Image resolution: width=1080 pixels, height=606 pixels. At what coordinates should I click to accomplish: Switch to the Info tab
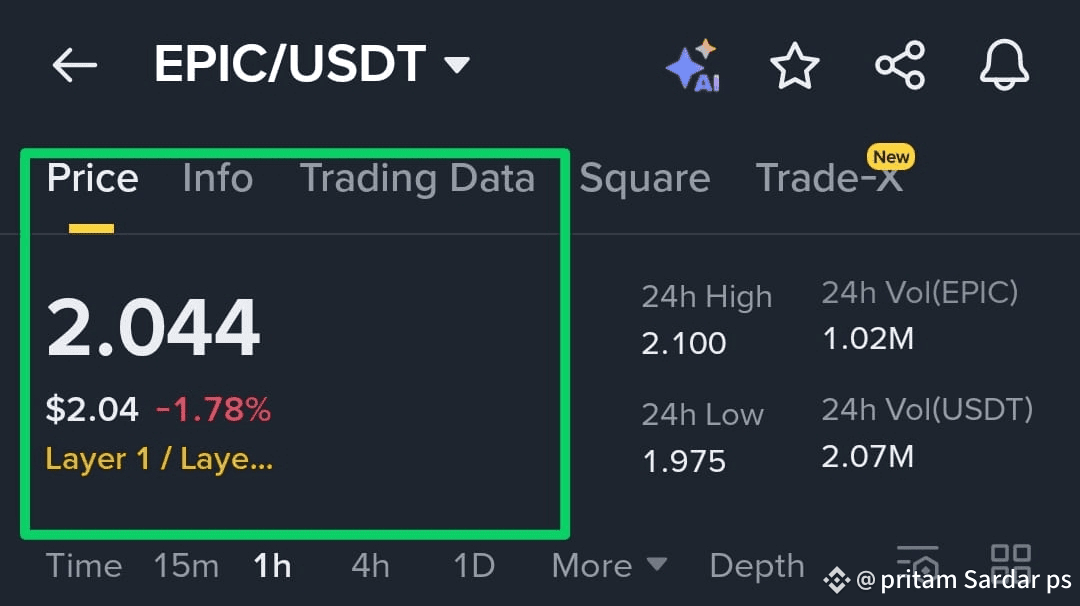pos(217,178)
